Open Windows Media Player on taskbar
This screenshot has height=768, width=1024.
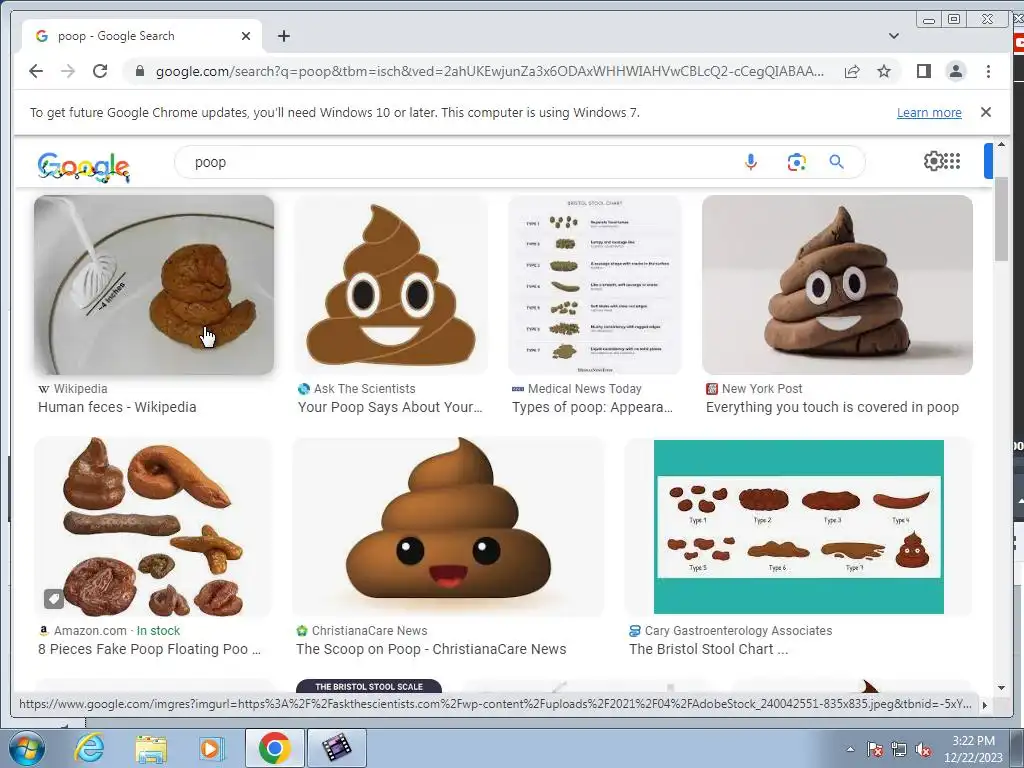coord(211,748)
